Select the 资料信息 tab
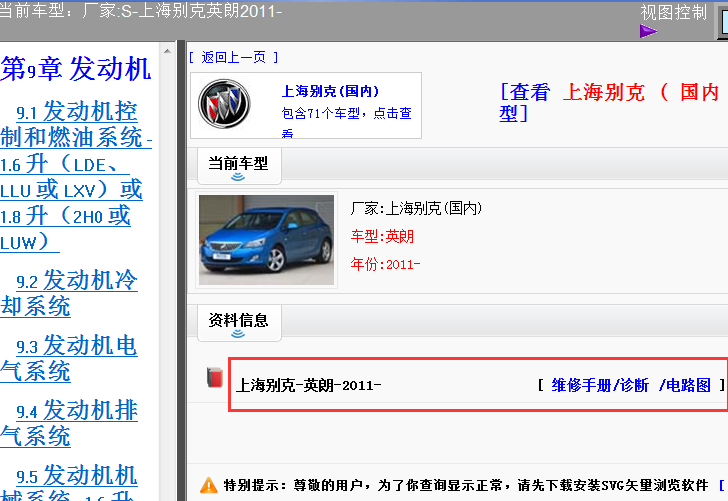728x501 pixels. point(239,323)
